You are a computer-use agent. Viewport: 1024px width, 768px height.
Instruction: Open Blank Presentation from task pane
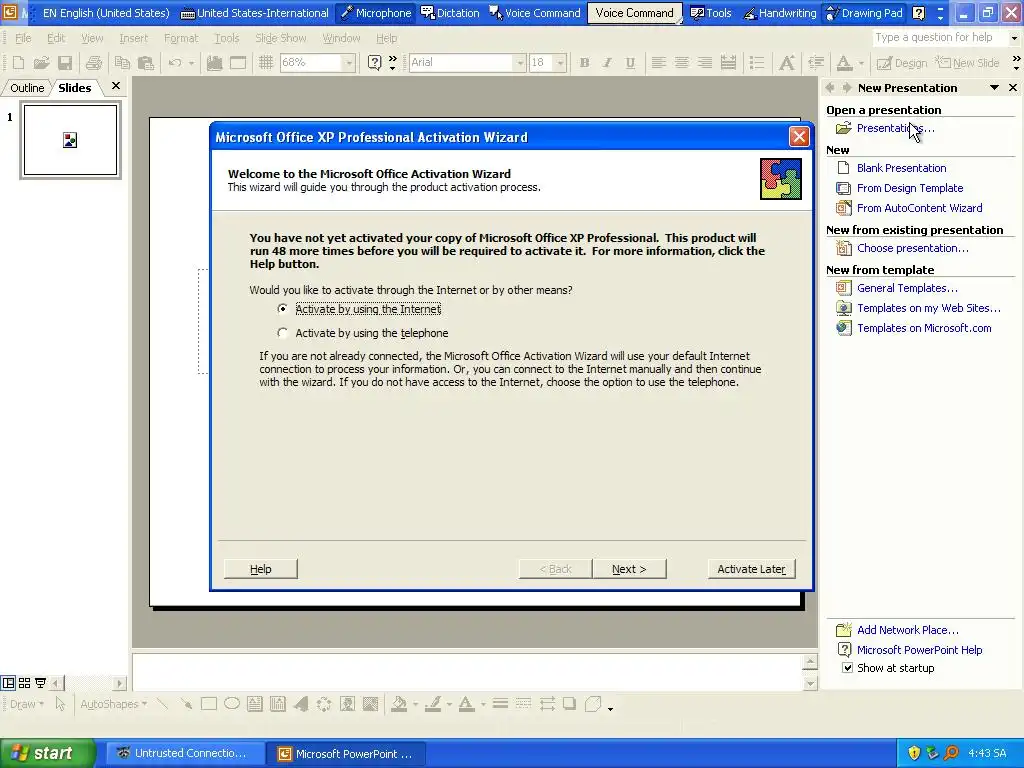pyautogui.click(x=901, y=168)
